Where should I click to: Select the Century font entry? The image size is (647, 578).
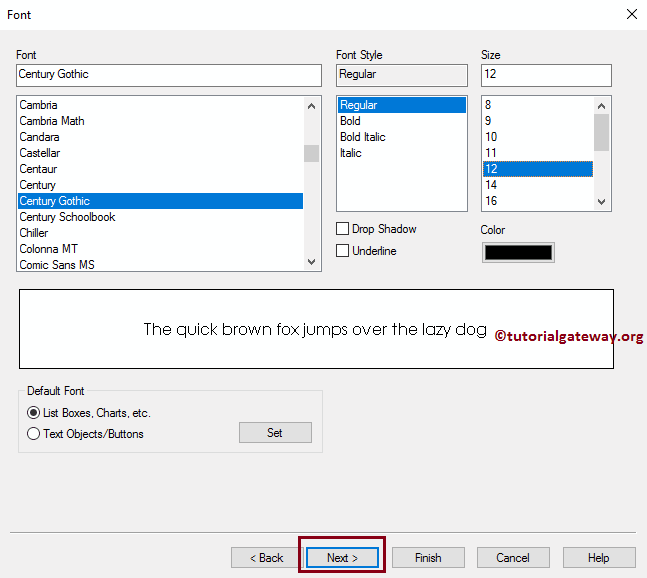(161, 185)
